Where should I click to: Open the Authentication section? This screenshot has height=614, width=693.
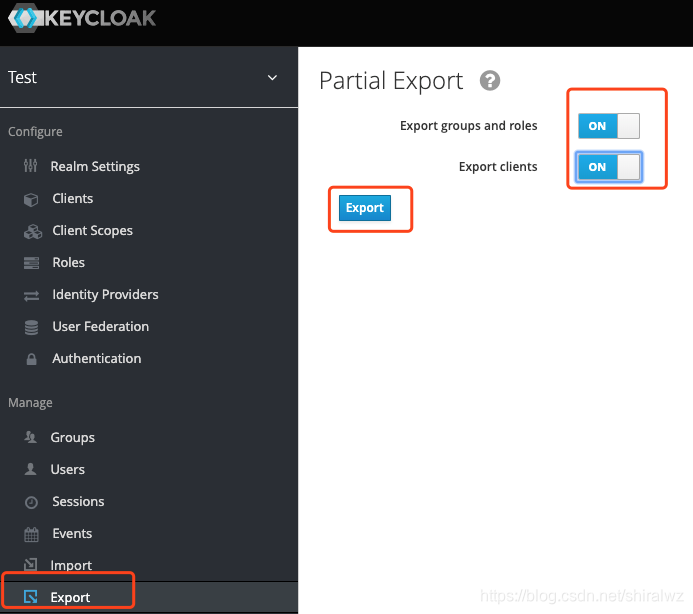pyautogui.click(x=97, y=358)
